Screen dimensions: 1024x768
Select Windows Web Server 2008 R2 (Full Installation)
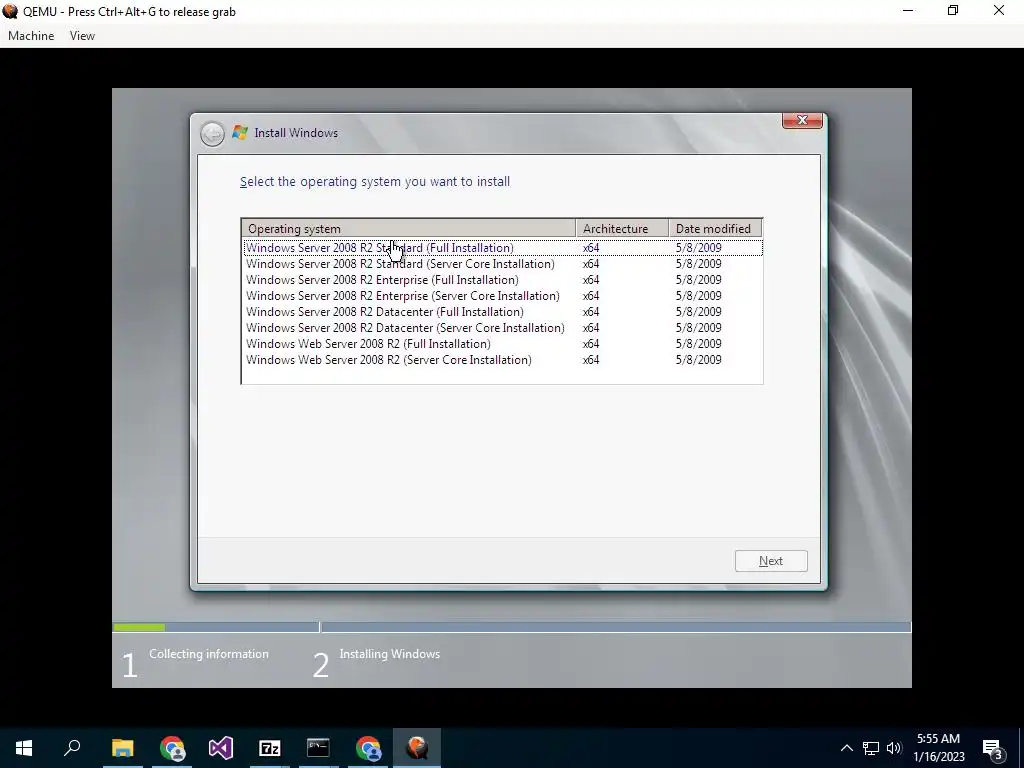(503, 344)
